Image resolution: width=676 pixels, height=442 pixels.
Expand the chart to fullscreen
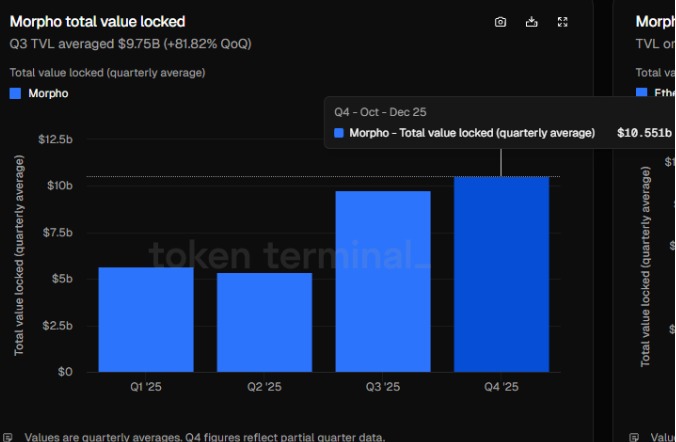(x=563, y=22)
